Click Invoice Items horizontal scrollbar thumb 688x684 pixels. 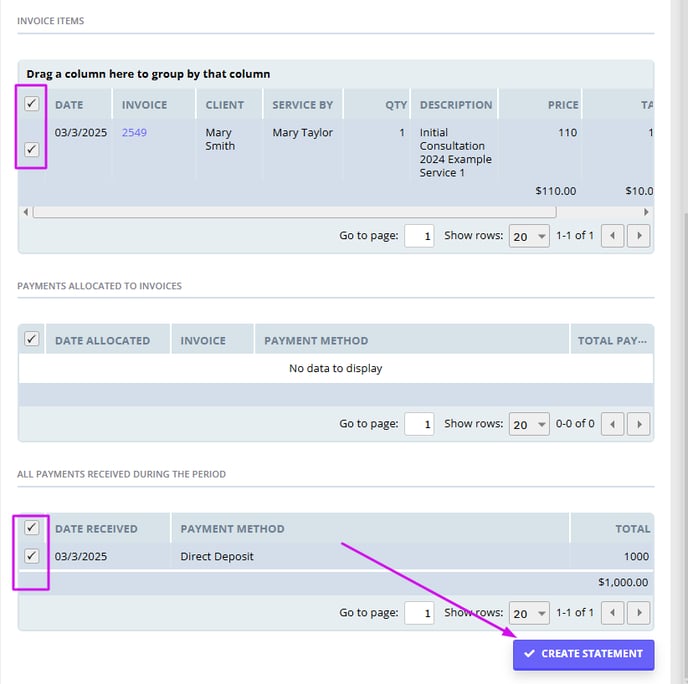coord(295,212)
